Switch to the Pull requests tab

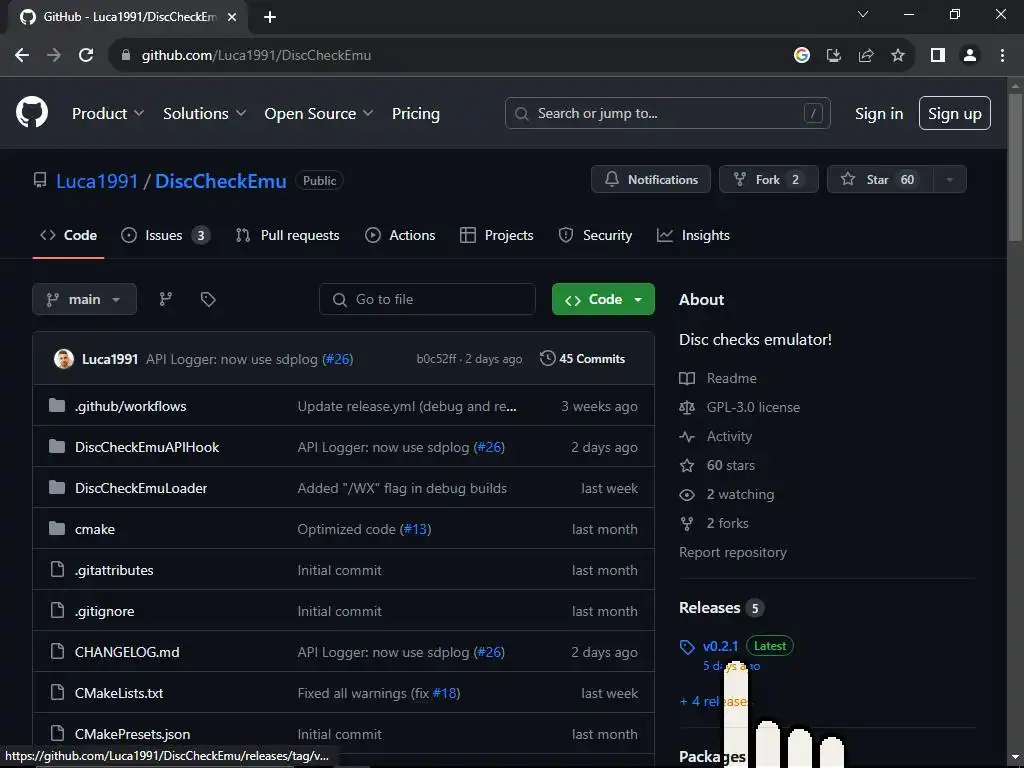(287, 235)
